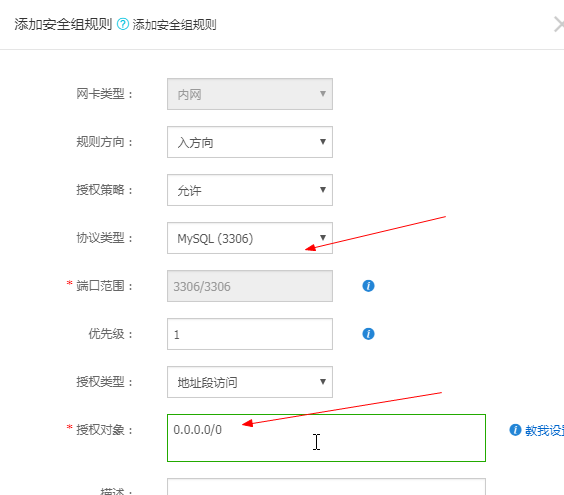
Task: Click the 优先级 label
Action: click(x=111, y=334)
